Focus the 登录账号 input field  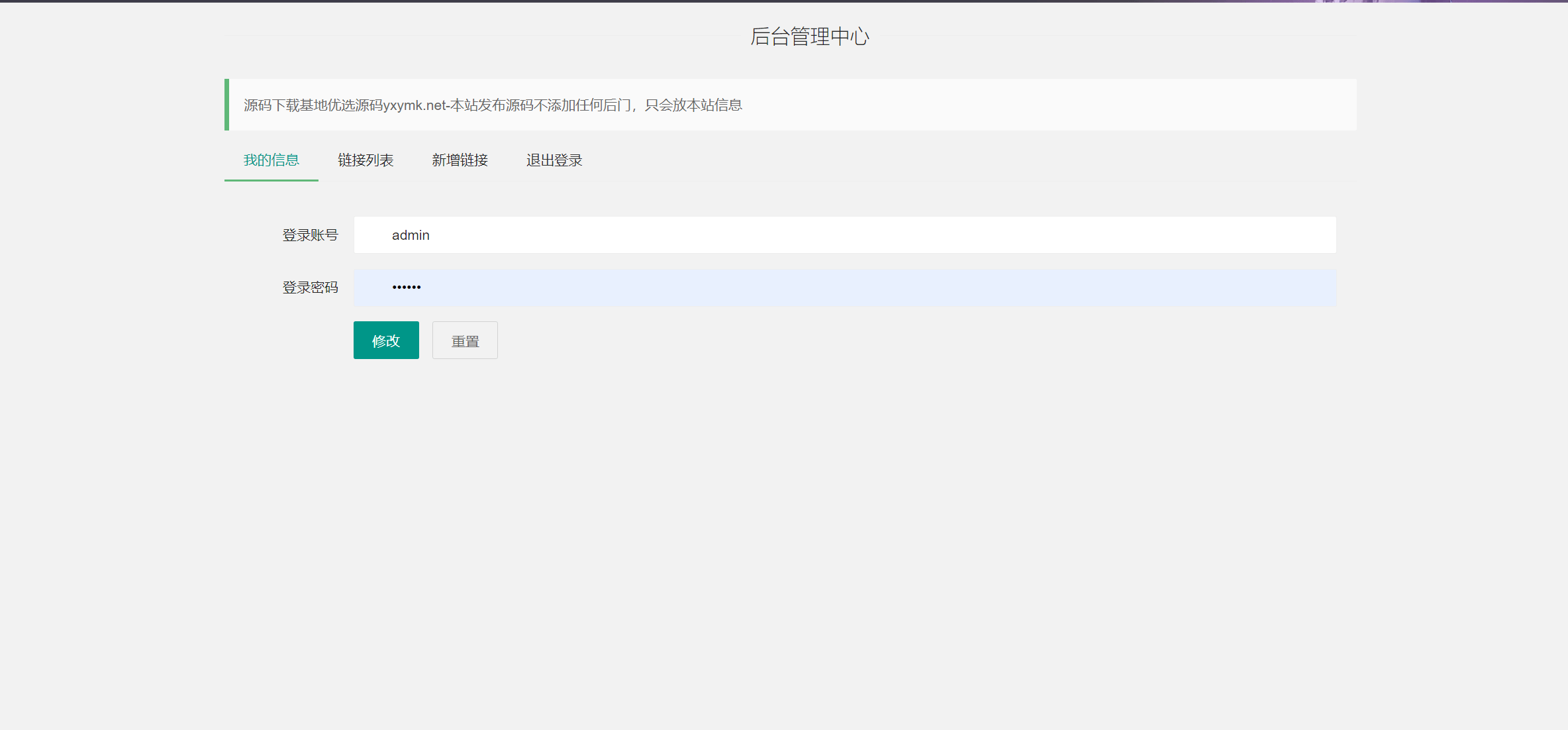844,235
